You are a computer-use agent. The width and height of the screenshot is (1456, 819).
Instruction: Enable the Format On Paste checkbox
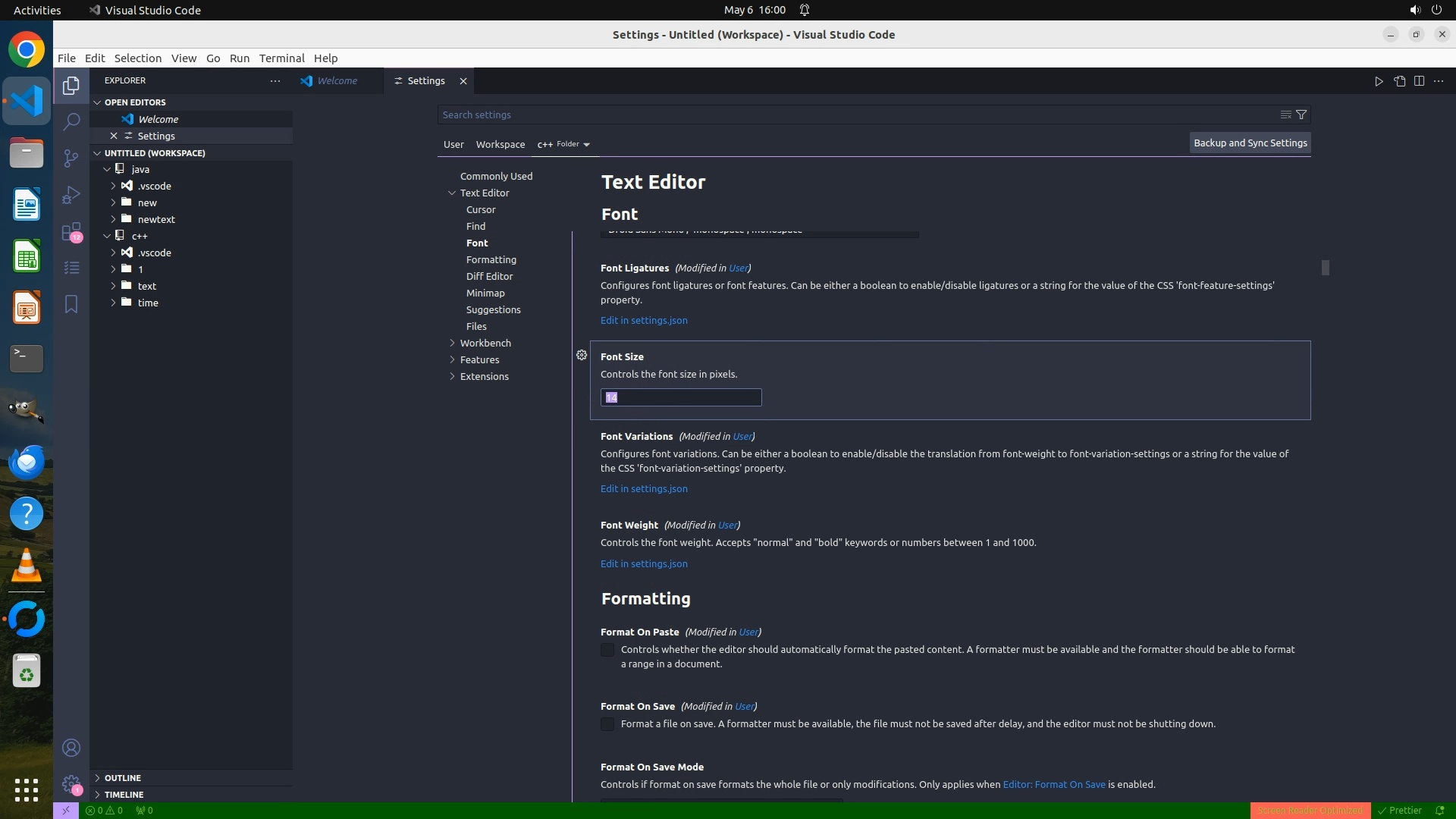click(x=607, y=650)
